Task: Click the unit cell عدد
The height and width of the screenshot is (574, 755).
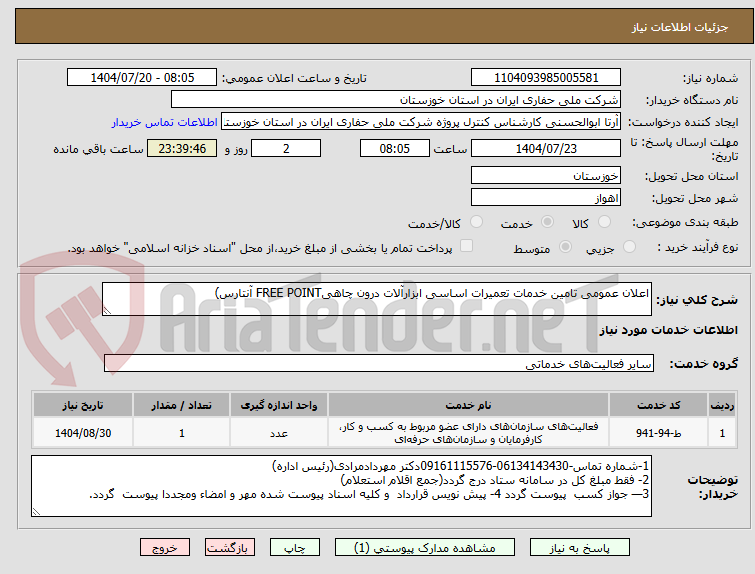Action: coord(279,433)
